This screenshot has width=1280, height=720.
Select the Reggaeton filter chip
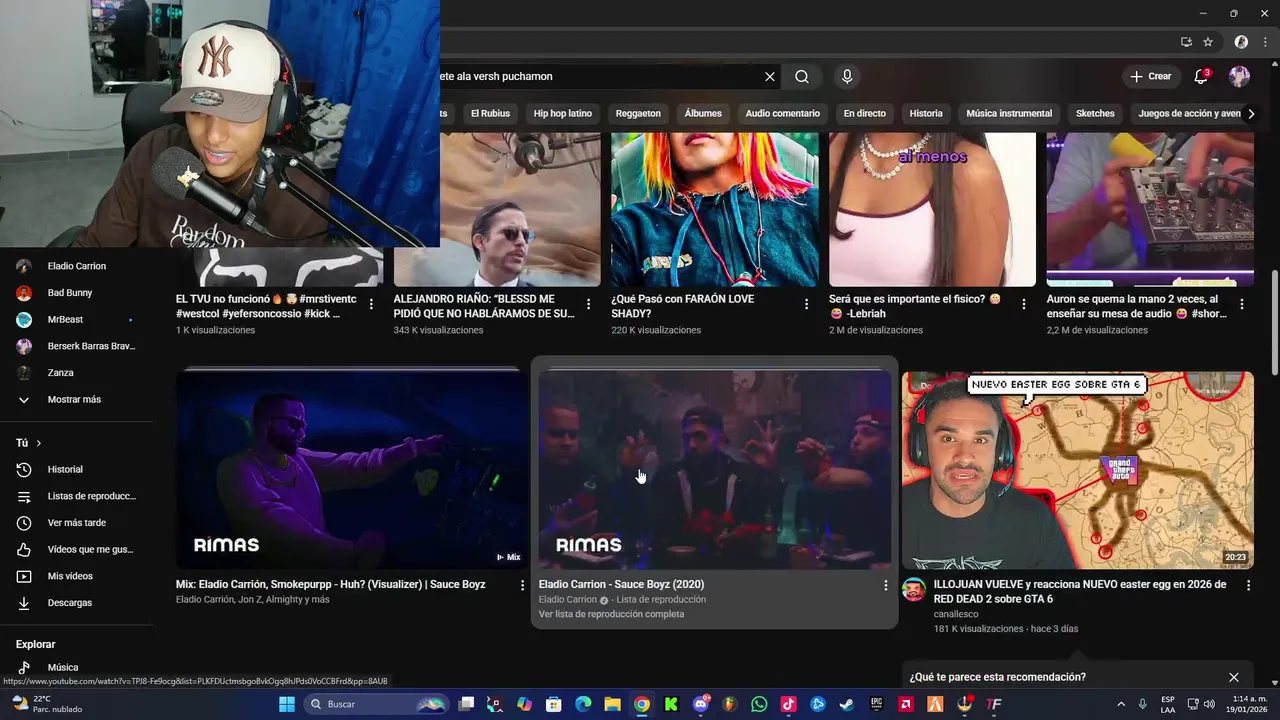[638, 113]
